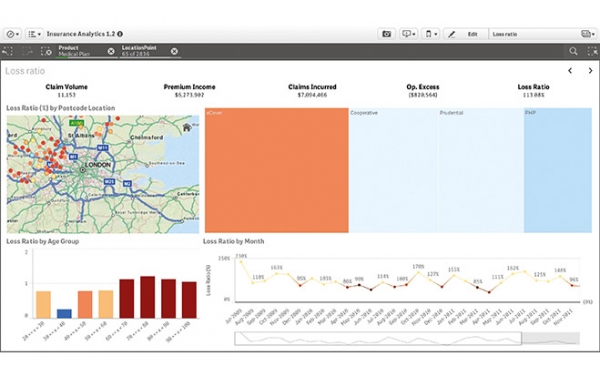The width and height of the screenshot is (600, 376).
Task: Show app info for Insurance Analytics 1.2
Action: (120, 34)
